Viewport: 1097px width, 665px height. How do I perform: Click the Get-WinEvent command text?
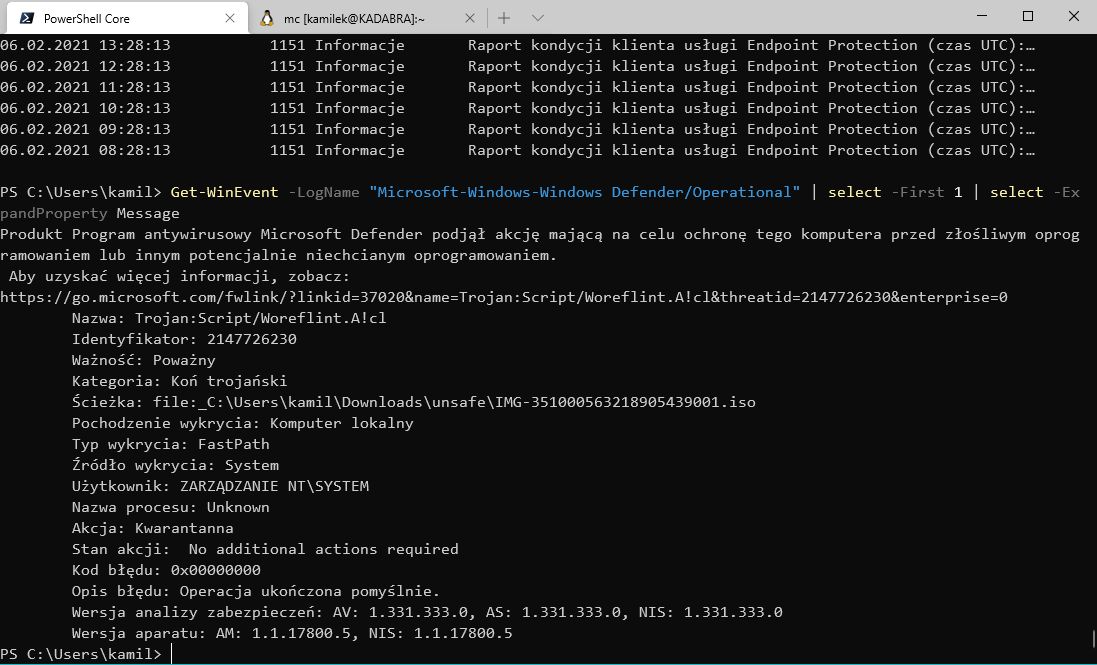click(x=224, y=192)
